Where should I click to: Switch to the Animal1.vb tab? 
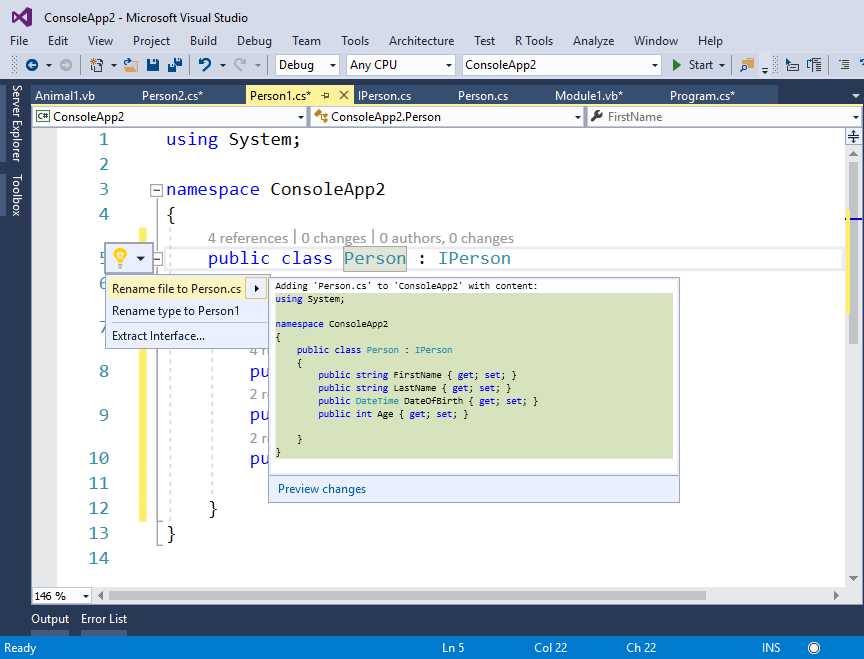[65, 96]
